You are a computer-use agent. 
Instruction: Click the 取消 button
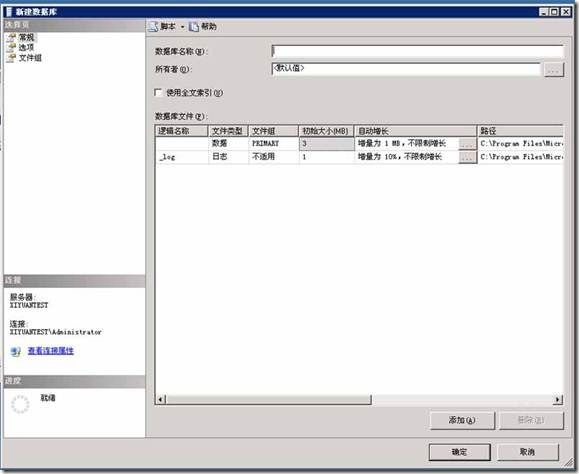(x=528, y=452)
